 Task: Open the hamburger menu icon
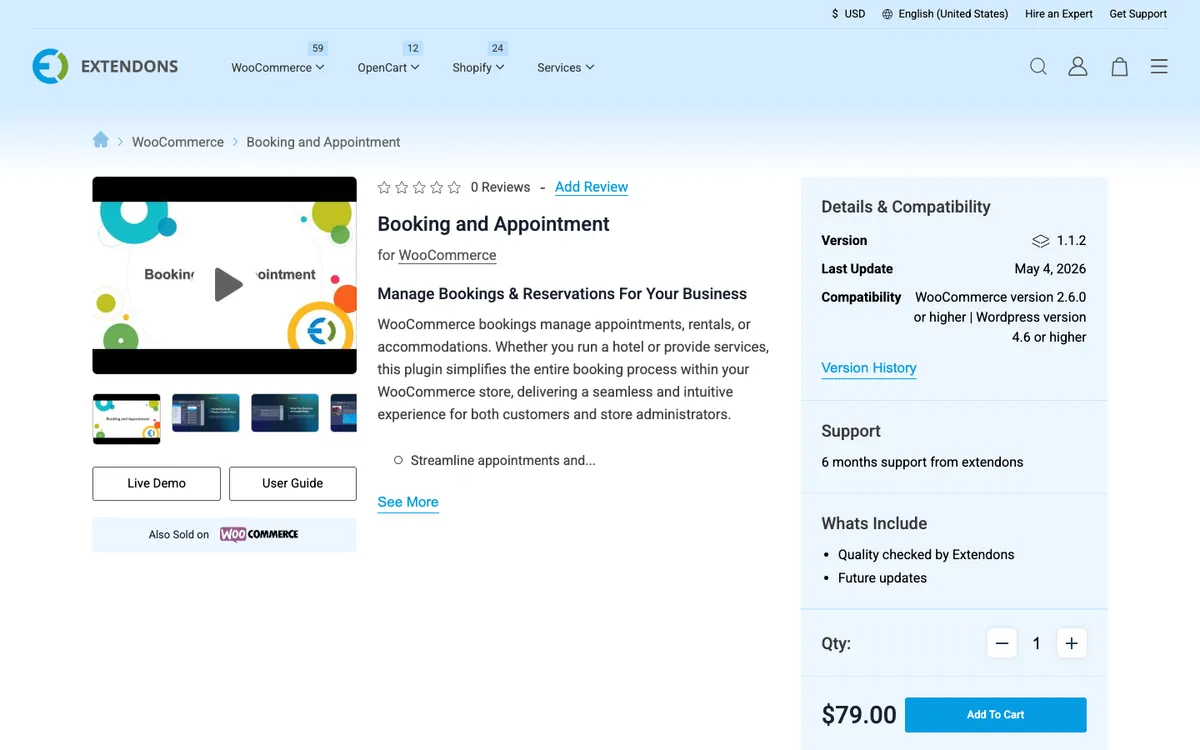(1159, 67)
